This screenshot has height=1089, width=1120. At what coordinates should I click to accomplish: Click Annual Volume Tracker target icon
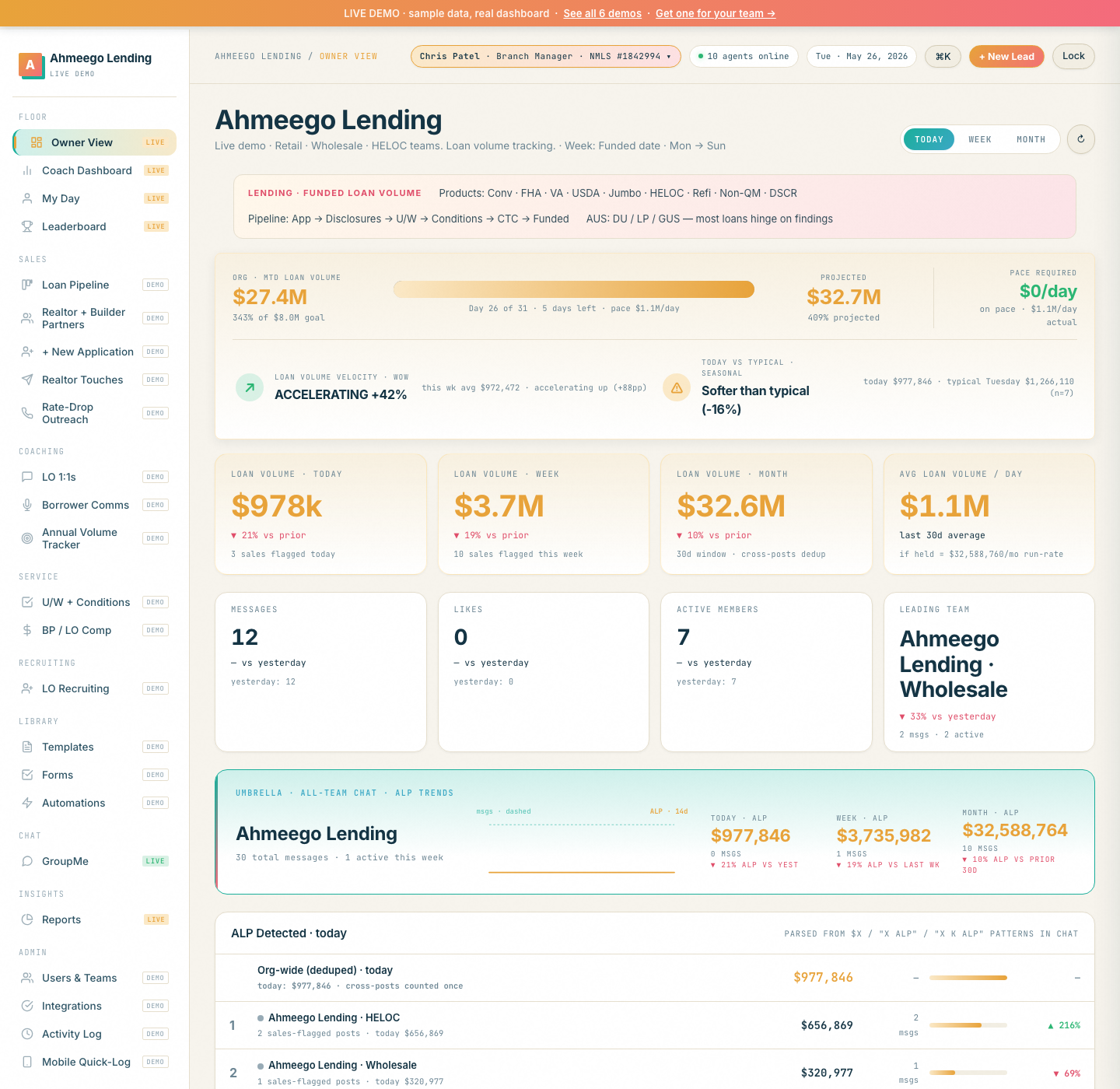click(27, 538)
